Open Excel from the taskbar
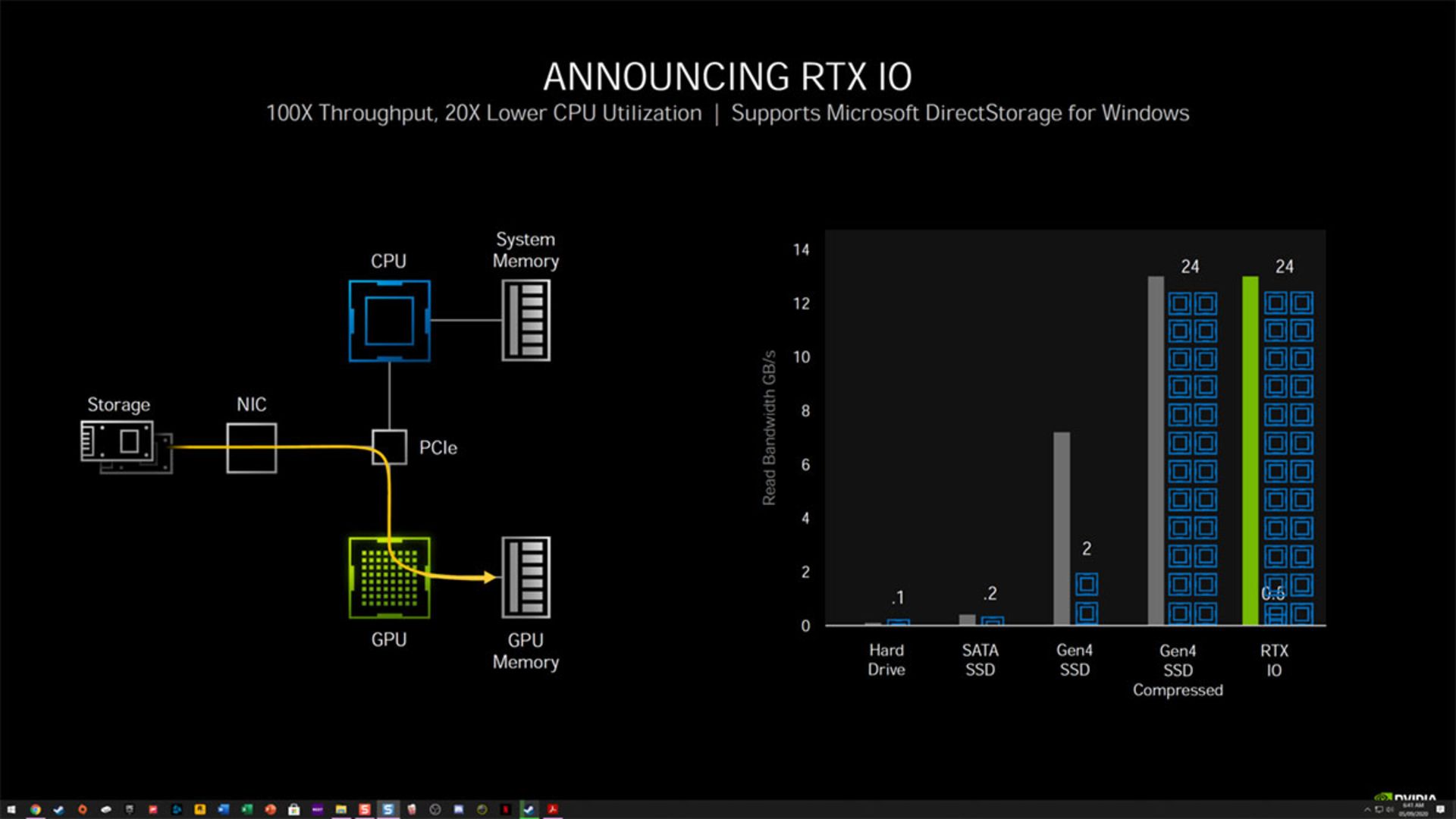This screenshot has height=819, width=1456. (246, 809)
